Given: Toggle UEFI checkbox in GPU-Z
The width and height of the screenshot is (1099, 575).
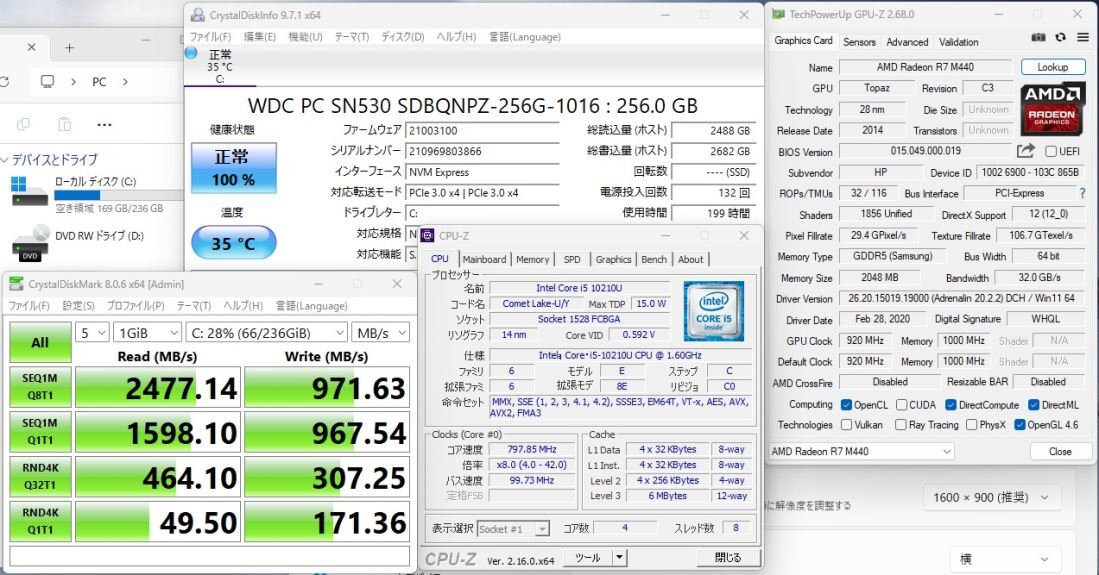Looking at the screenshot, I should [x=1051, y=151].
